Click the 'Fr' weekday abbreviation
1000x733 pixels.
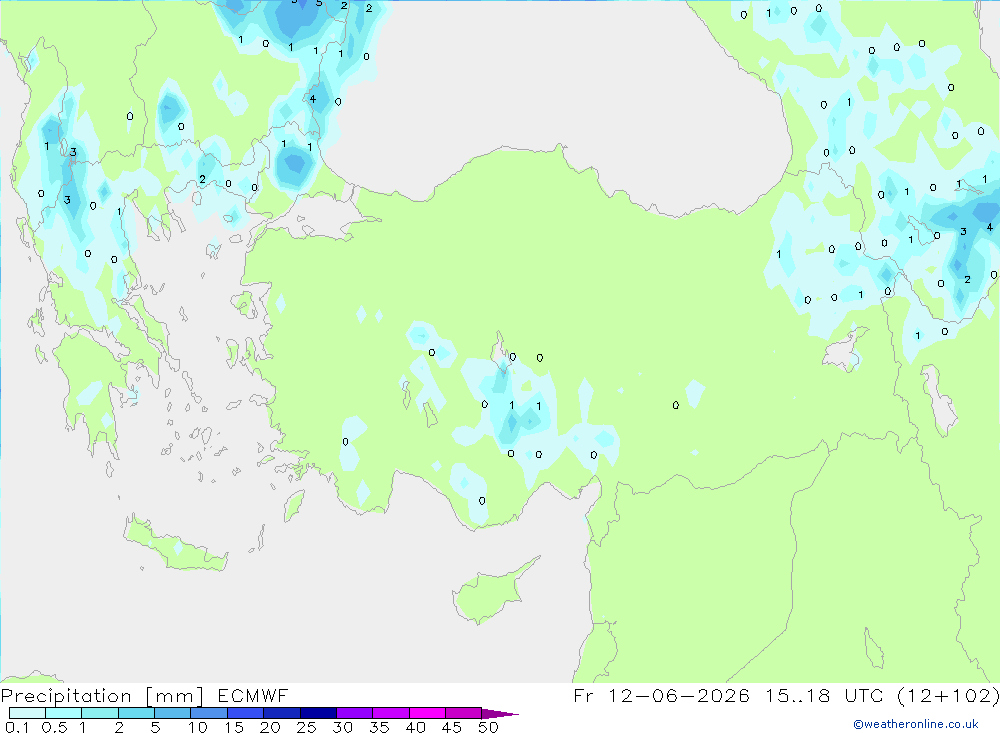pyautogui.click(x=584, y=695)
